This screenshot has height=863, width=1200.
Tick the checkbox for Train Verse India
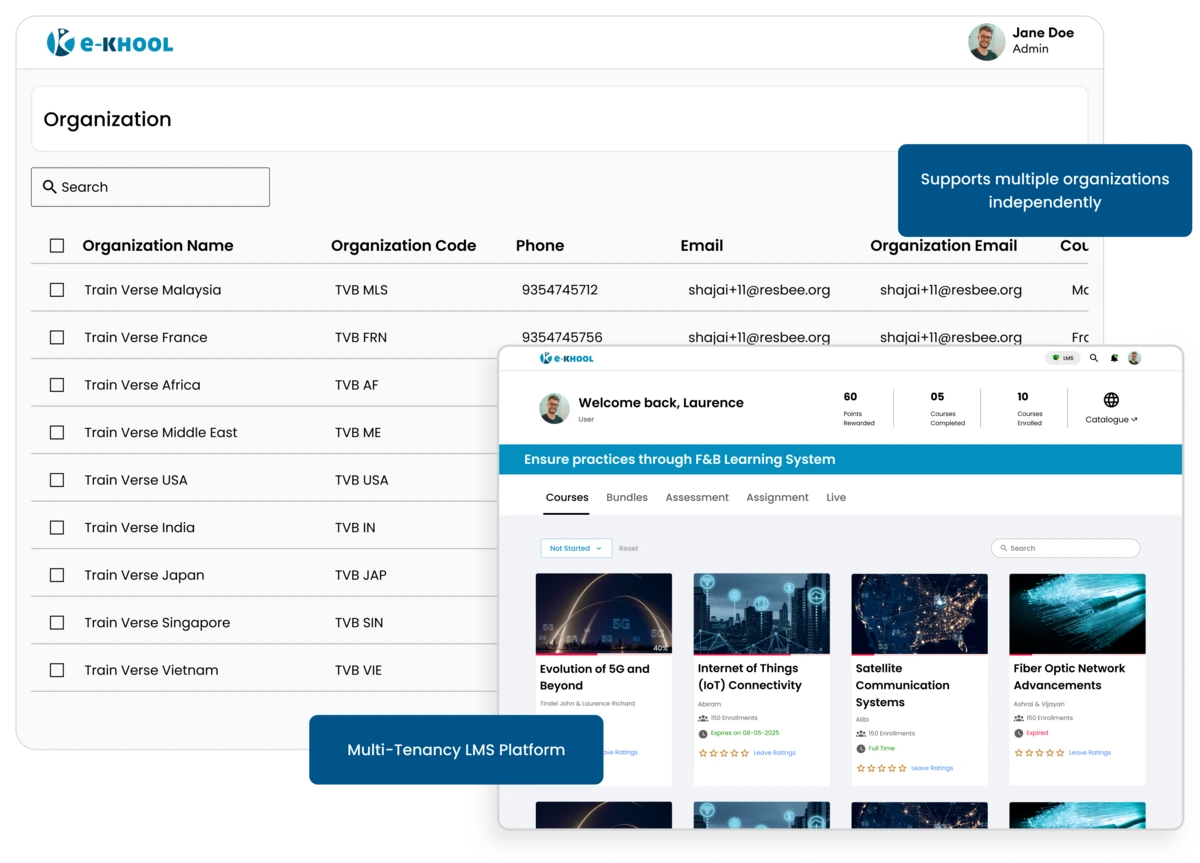(x=57, y=528)
